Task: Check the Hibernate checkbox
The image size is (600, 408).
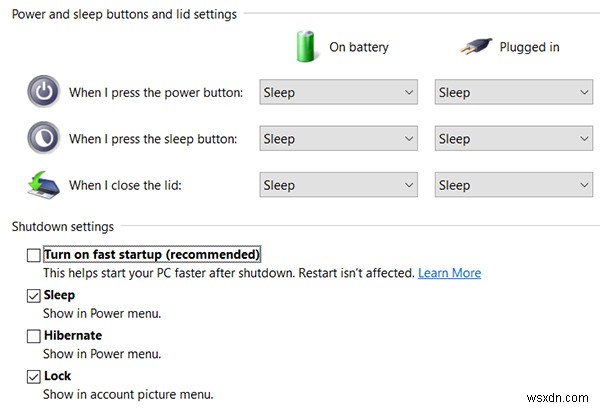Action: pos(34,336)
